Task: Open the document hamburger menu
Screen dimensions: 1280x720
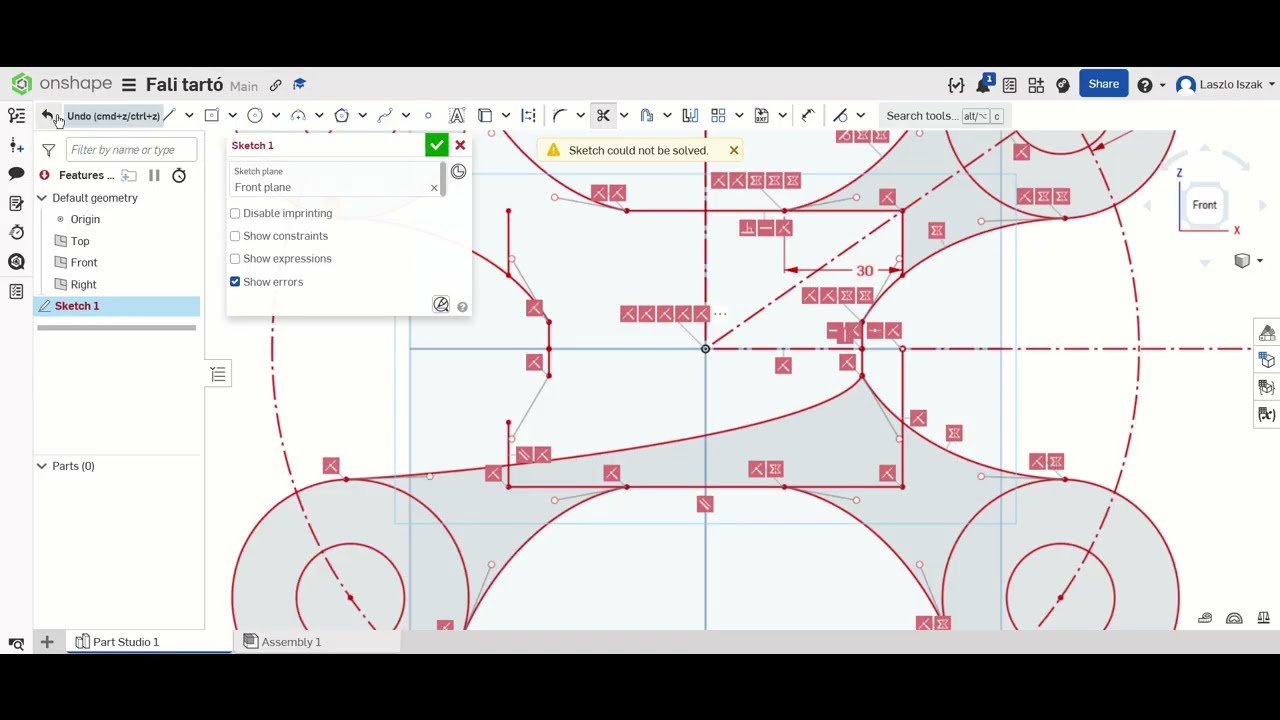Action: [128, 85]
